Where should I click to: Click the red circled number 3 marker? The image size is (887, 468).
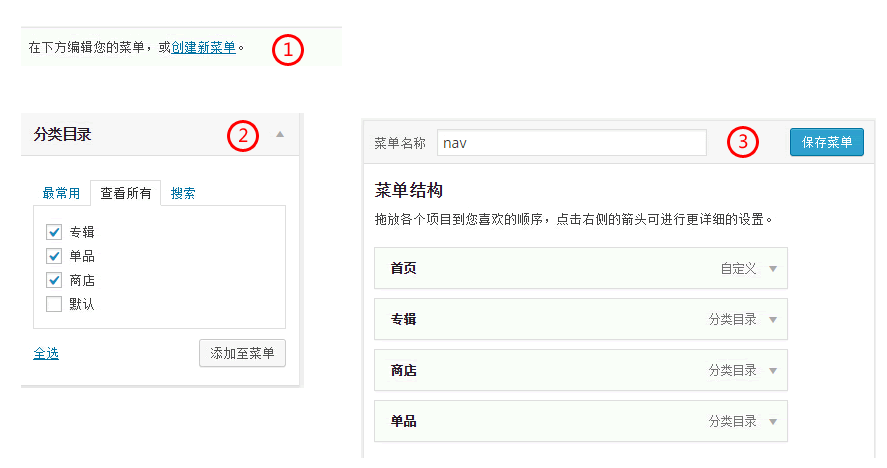tap(741, 142)
